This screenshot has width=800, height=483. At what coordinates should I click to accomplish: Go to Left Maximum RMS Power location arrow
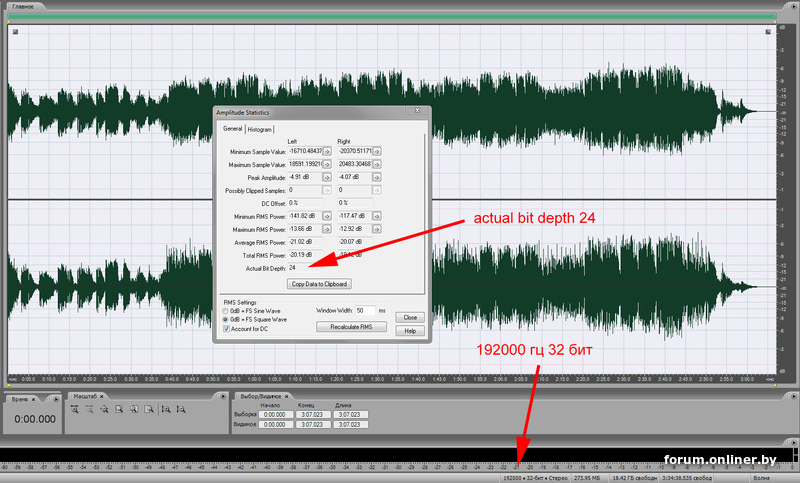click(327, 229)
